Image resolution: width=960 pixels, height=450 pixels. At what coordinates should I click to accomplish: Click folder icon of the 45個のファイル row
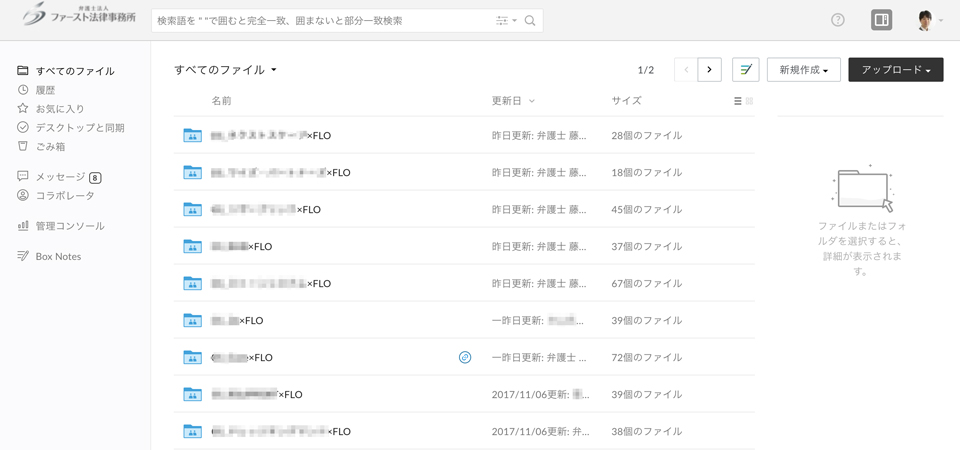192,209
